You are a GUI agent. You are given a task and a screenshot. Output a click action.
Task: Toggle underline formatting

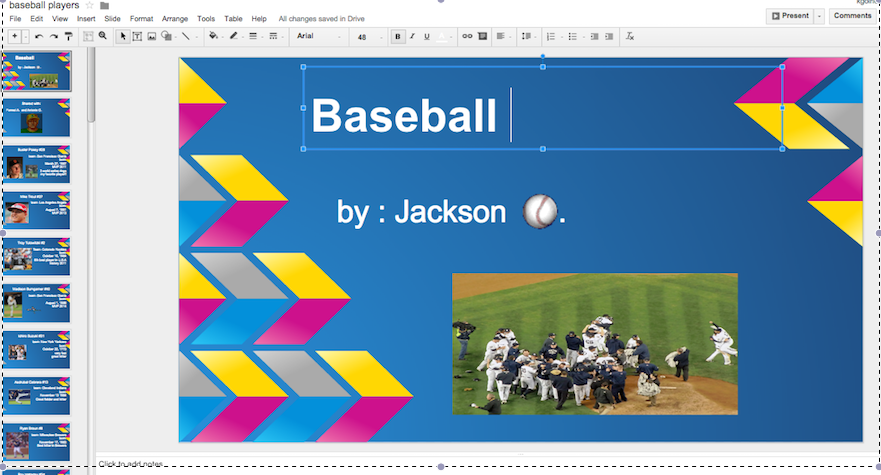point(427,37)
